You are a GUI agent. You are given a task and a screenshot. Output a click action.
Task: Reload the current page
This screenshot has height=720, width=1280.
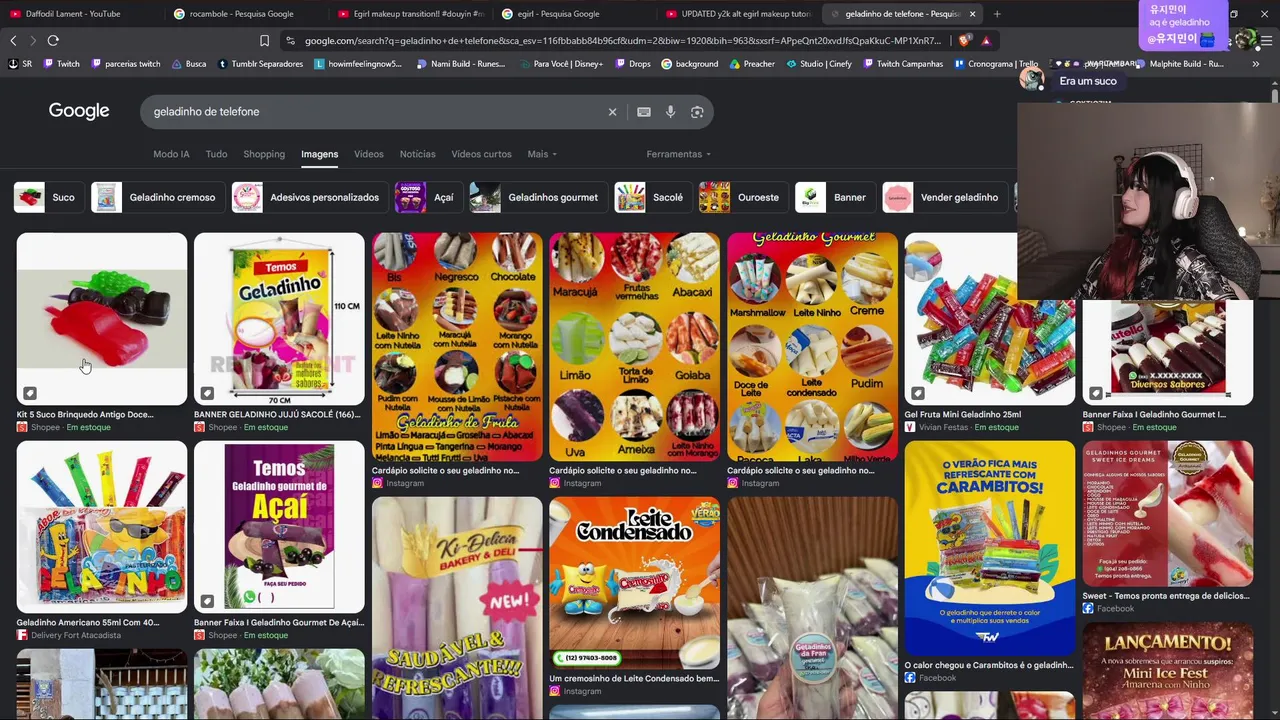pyautogui.click(x=53, y=41)
